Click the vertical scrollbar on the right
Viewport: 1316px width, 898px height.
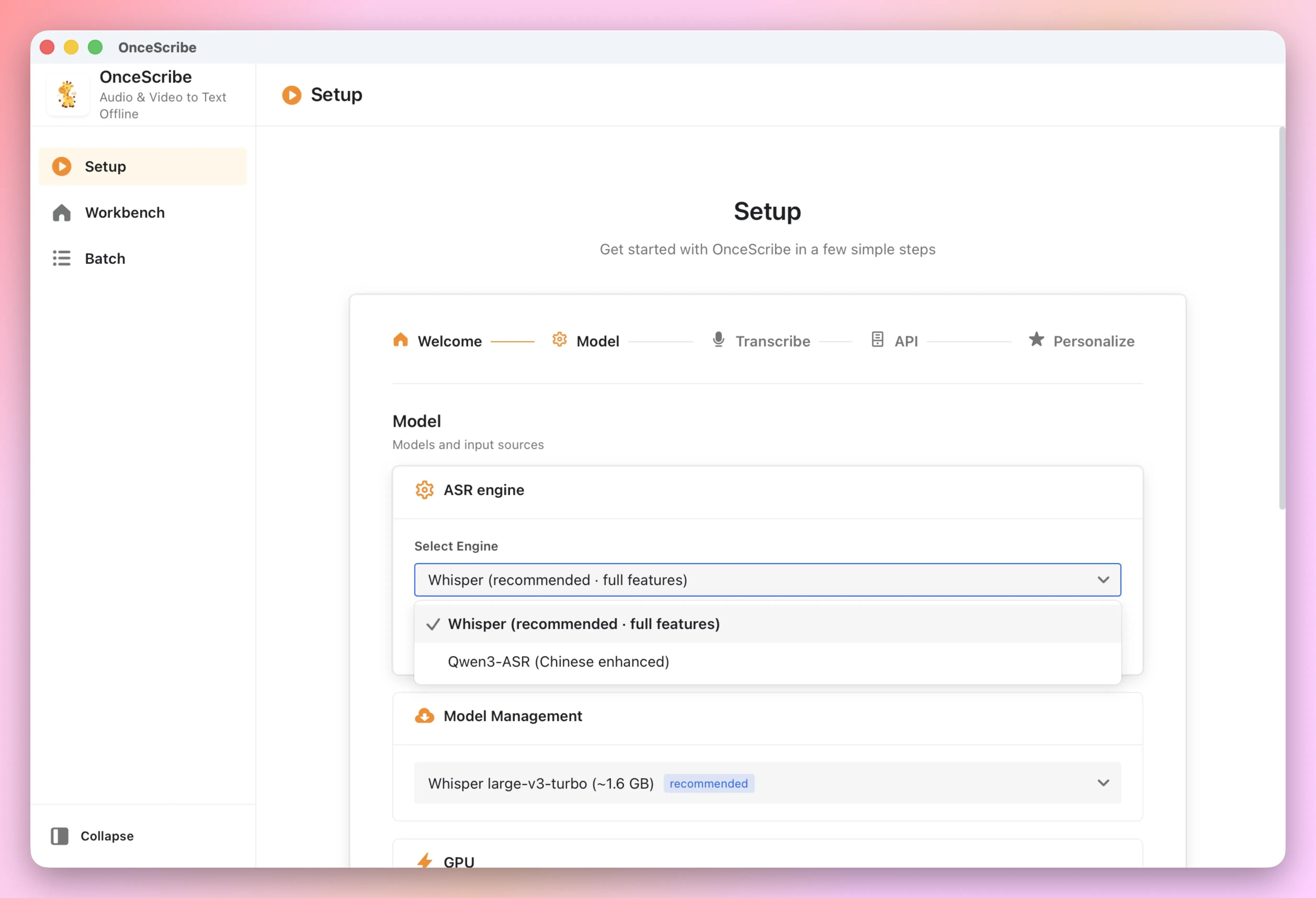[1281, 318]
